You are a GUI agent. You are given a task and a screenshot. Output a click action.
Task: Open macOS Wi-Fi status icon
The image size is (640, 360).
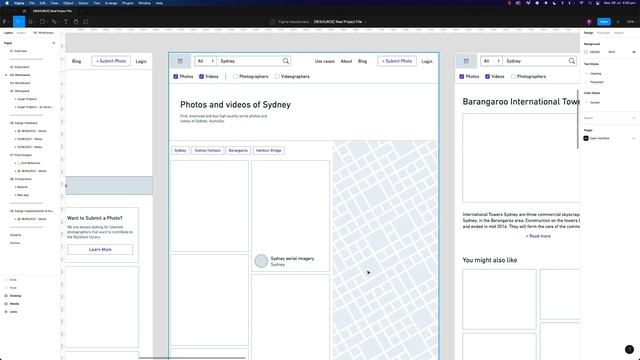(x=581, y=3)
